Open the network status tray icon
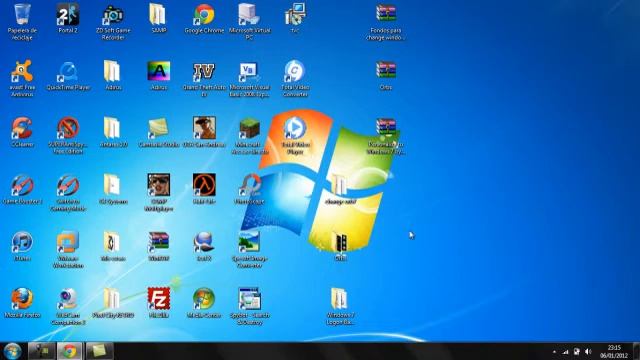The height and width of the screenshot is (360, 640). coord(565,351)
